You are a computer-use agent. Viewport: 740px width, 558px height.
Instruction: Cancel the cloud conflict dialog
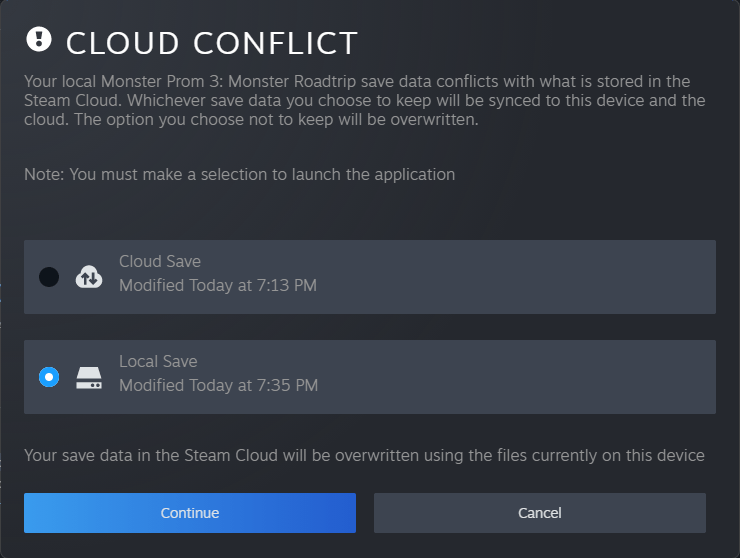tap(539, 513)
